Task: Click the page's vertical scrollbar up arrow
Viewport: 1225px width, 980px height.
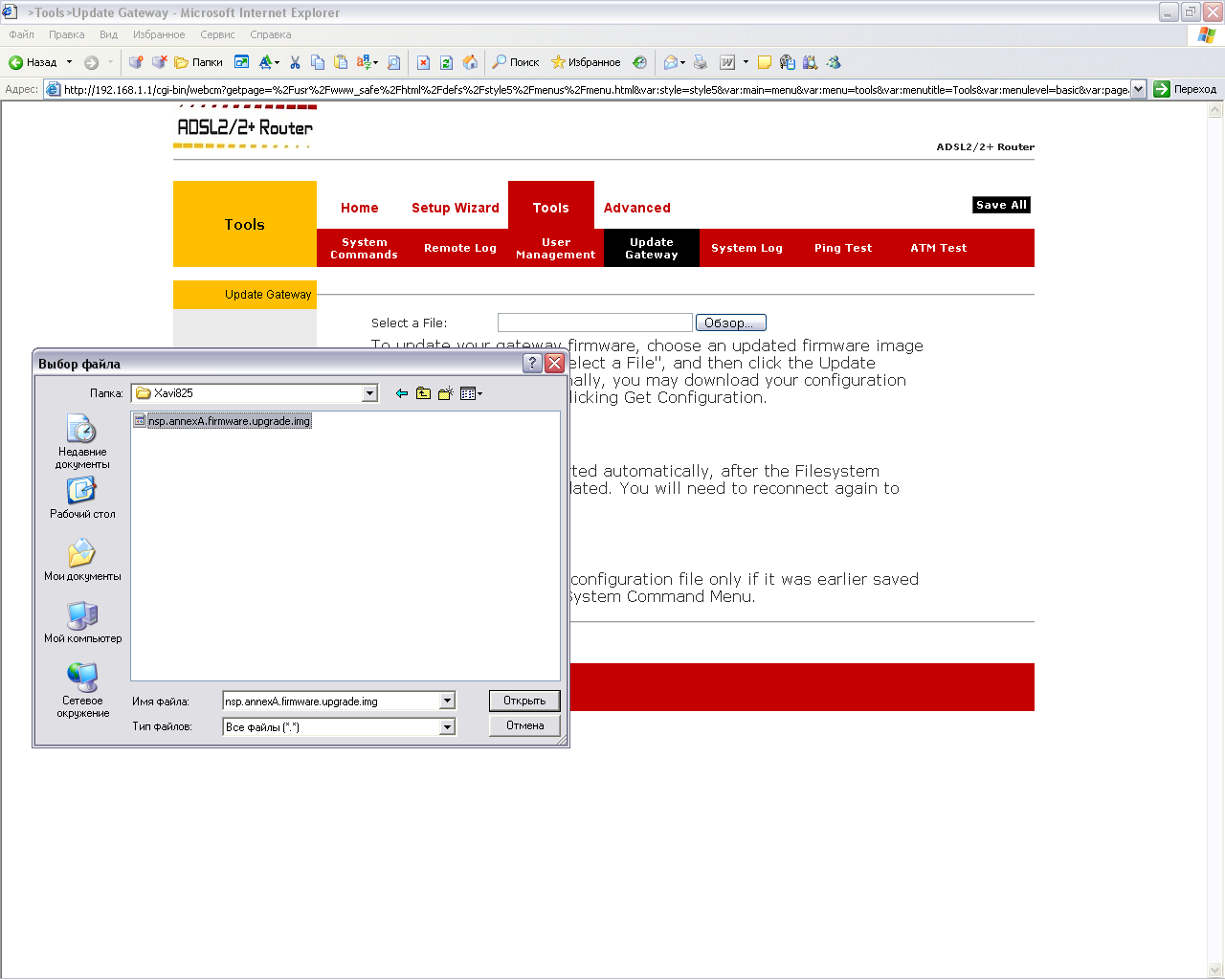Action: [x=1216, y=110]
